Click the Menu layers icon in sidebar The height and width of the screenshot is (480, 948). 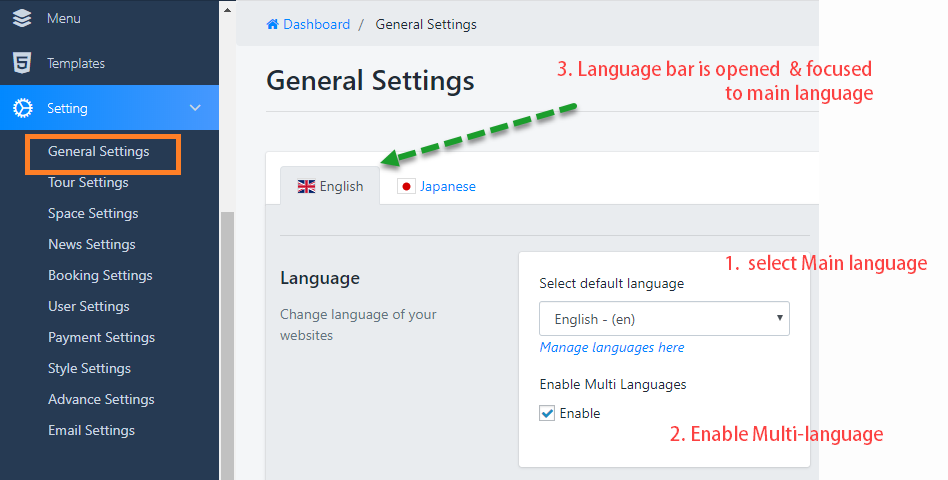point(22,18)
